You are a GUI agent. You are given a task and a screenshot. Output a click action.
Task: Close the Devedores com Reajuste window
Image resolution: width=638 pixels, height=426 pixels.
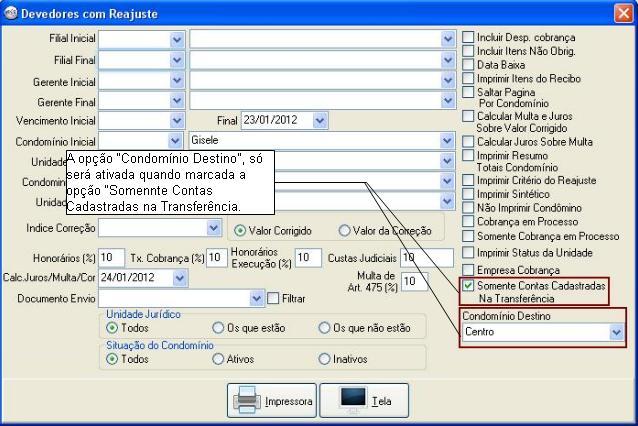pos(622,13)
